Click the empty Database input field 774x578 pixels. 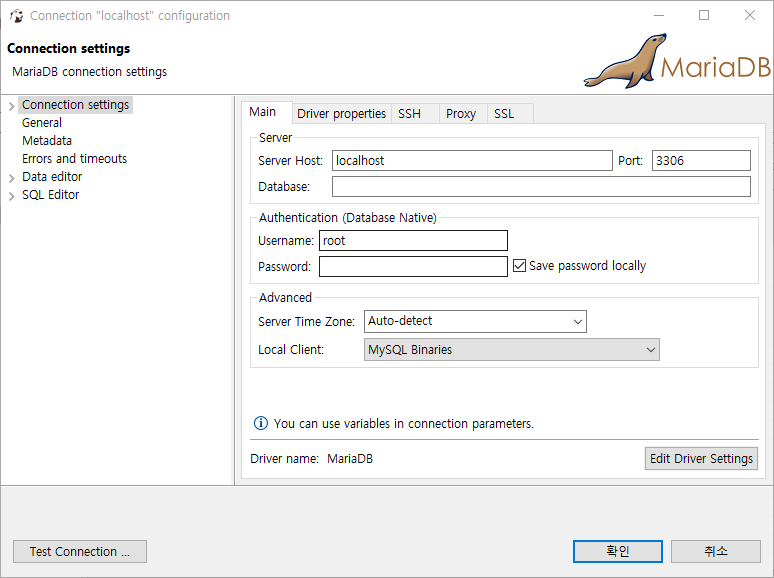[541, 187]
